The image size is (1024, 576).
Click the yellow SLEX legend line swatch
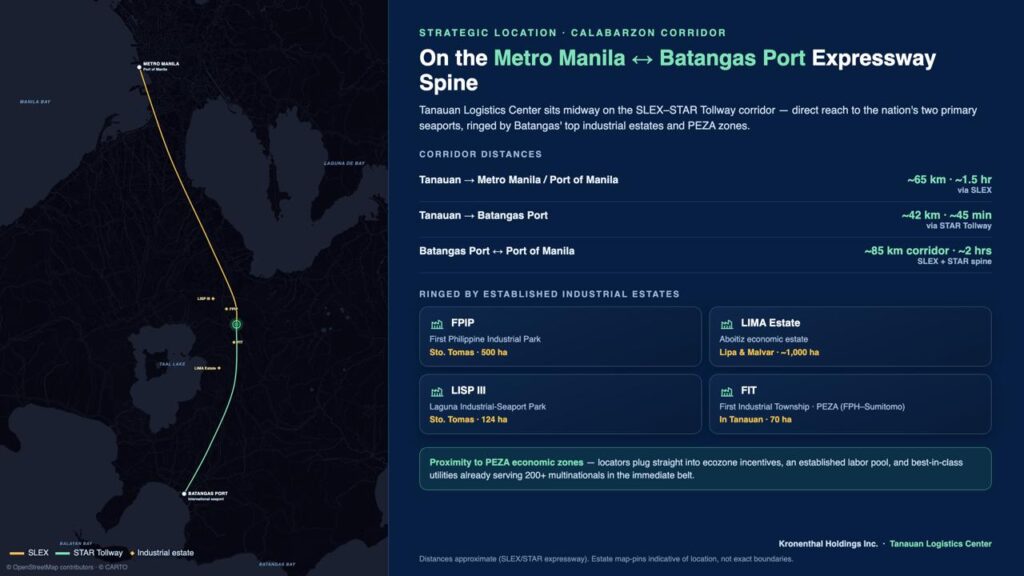[17, 553]
